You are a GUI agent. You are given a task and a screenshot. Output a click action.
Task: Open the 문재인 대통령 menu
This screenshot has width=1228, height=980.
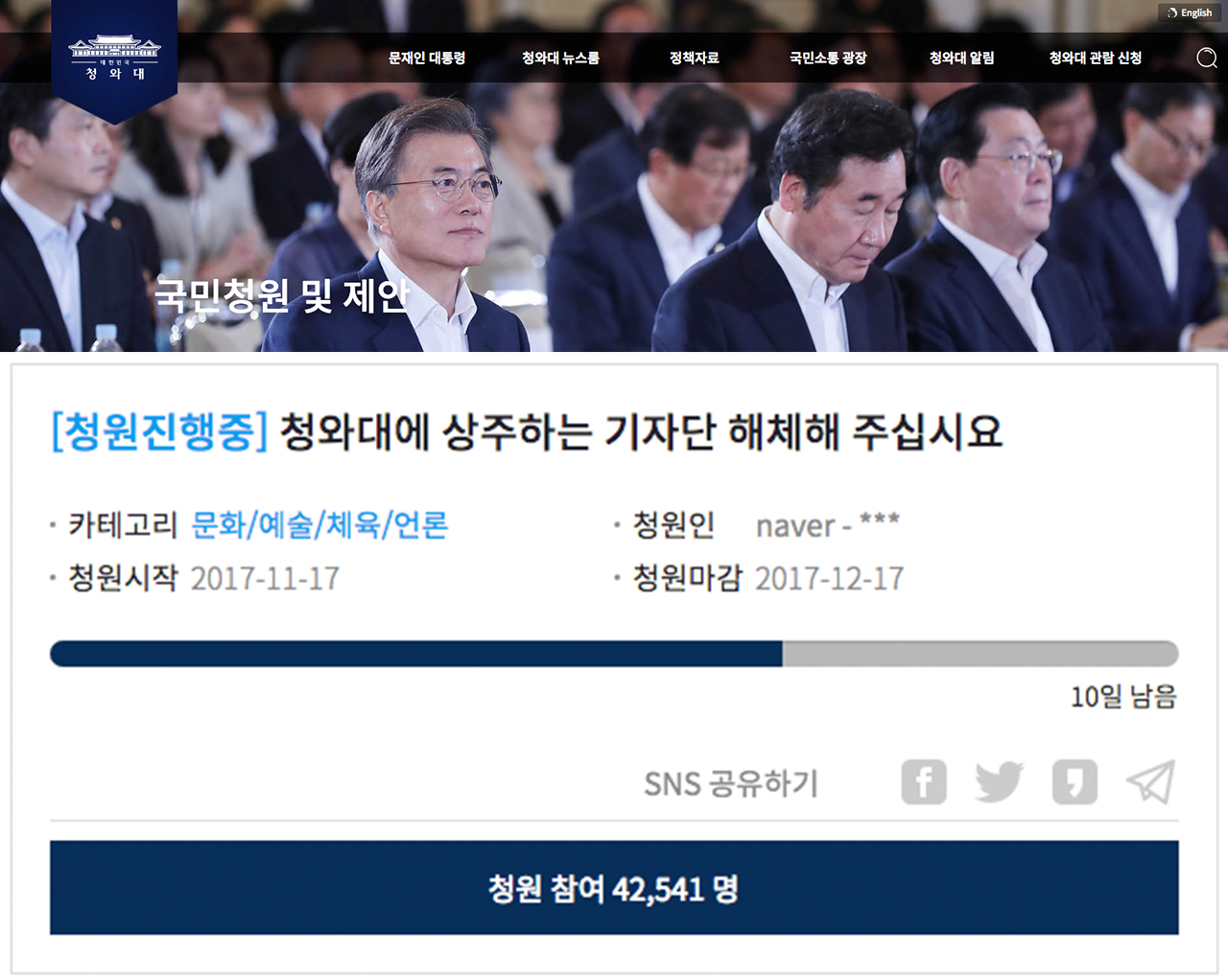(x=427, y=58)
